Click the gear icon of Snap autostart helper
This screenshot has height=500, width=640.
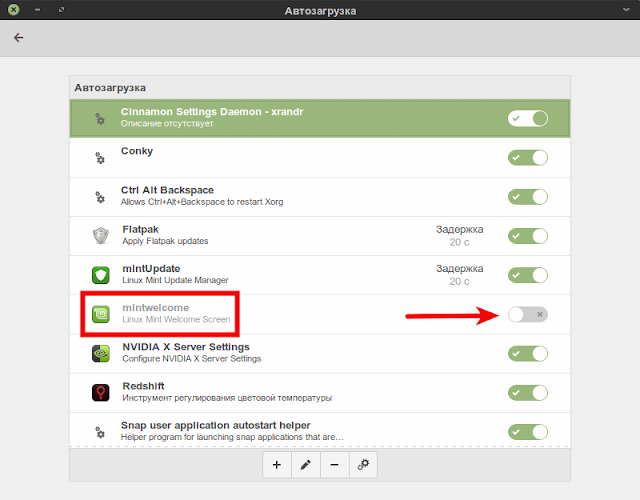pyautogui.click(x=100, y=432)
